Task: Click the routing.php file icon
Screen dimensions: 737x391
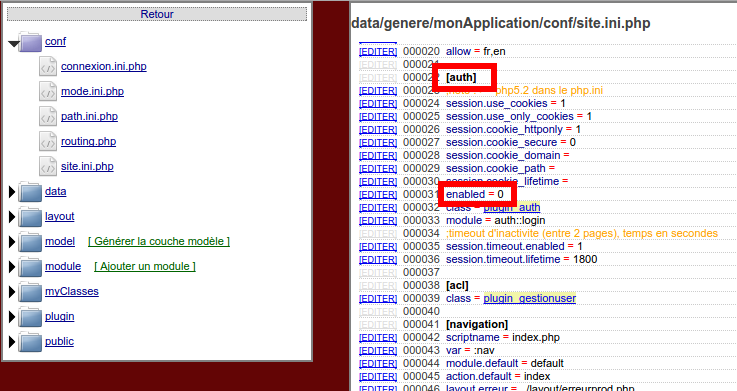Action: tap(48, 141)
